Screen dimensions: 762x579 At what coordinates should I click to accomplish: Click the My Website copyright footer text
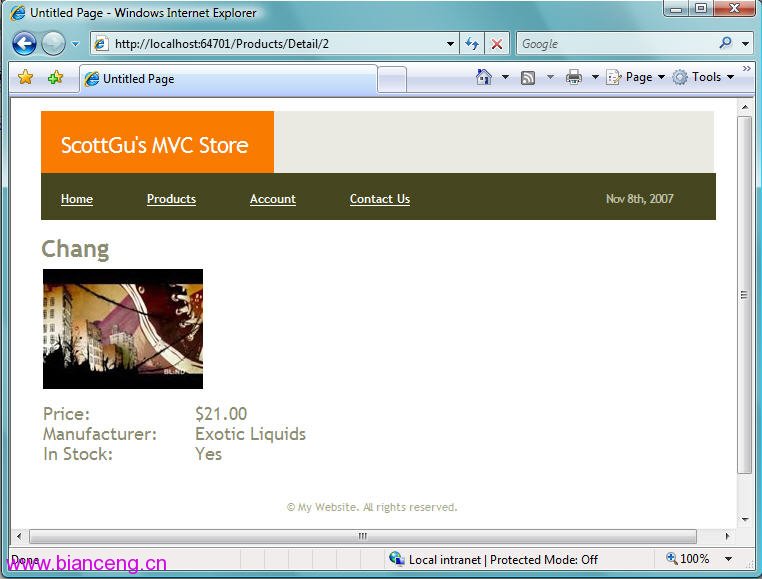click(x=372, y=507)
